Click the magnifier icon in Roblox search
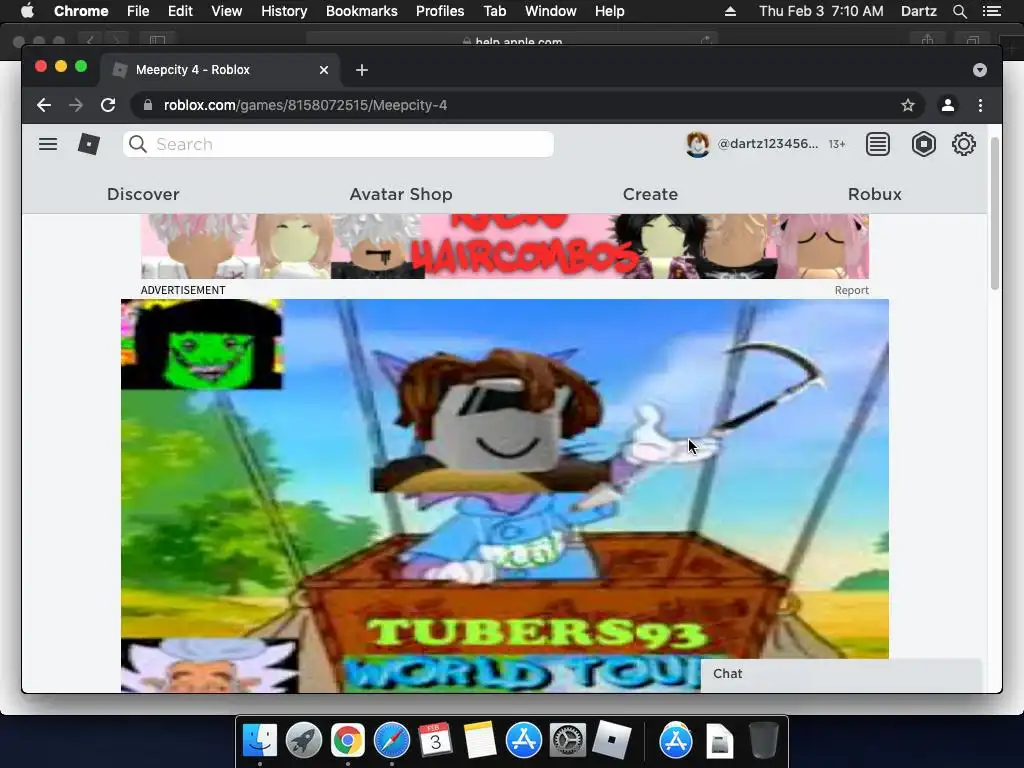The image size is (1024, 768). [137, 144]
